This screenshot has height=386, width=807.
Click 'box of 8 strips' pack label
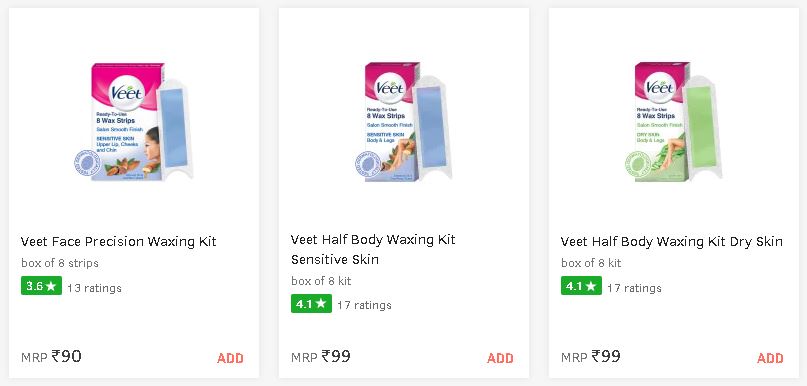tap(60, 264)
